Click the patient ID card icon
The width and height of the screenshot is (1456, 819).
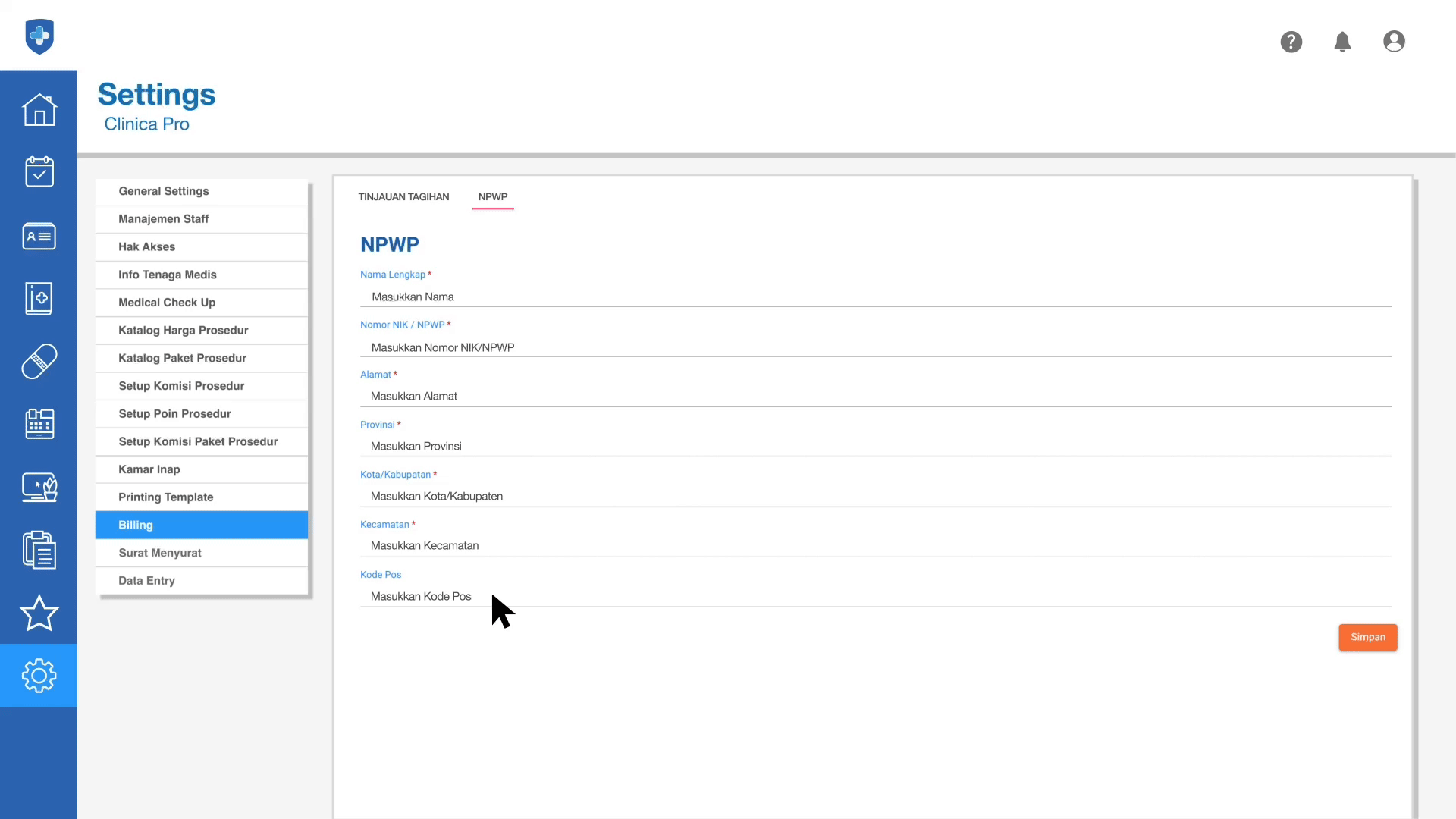click(39, 236)
